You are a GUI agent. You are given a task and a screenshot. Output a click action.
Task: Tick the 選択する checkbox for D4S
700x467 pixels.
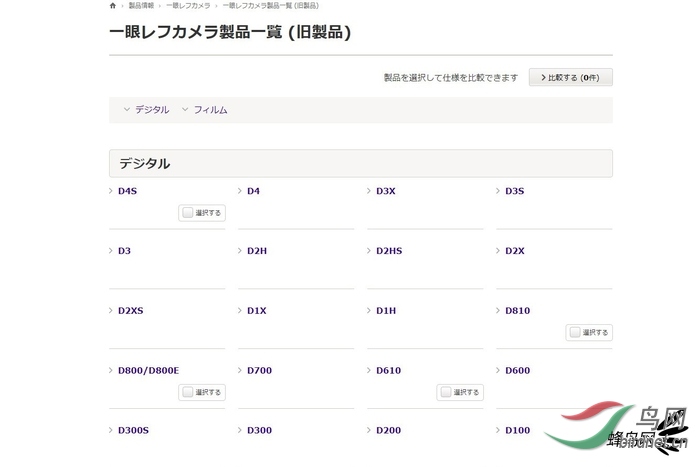tap(188, 213)
